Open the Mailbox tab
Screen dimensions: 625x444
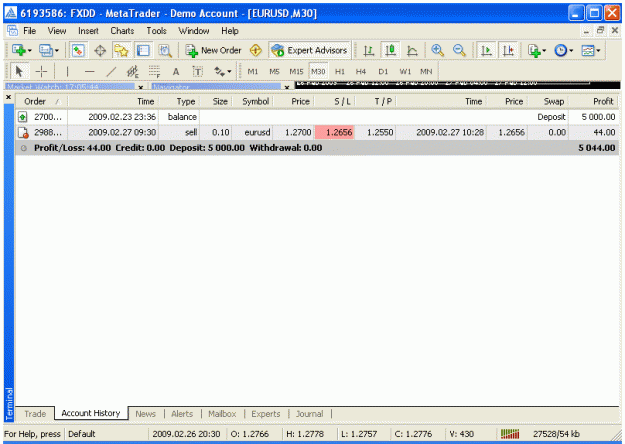coord(222,414)
